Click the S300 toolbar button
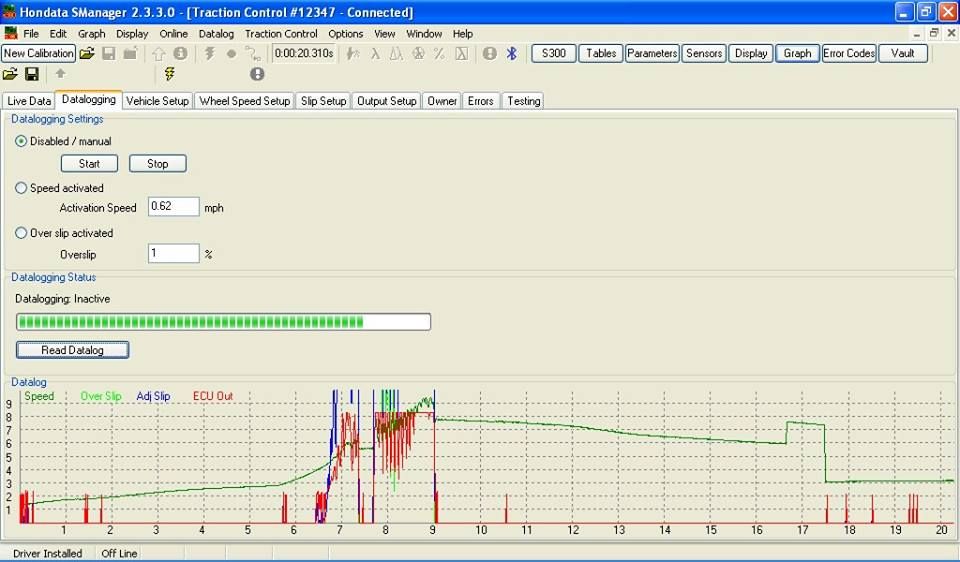960x562 pixels. [x=553, y=53]
